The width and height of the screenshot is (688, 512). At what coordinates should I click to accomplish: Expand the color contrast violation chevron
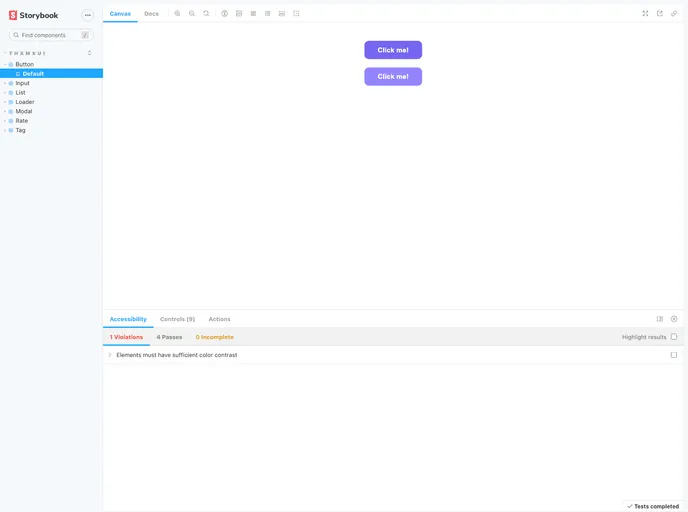pyautogui.click(x=110, y=355)
